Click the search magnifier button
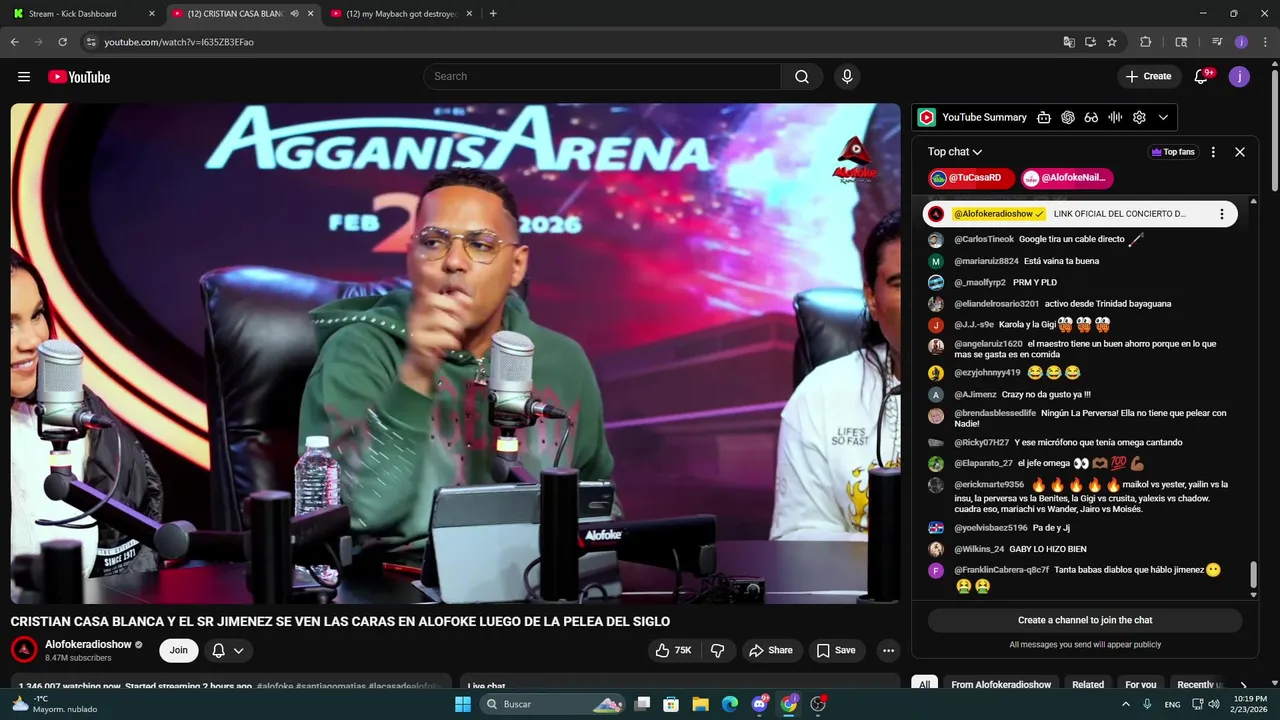1280x720 pixels. pos(802,77)
